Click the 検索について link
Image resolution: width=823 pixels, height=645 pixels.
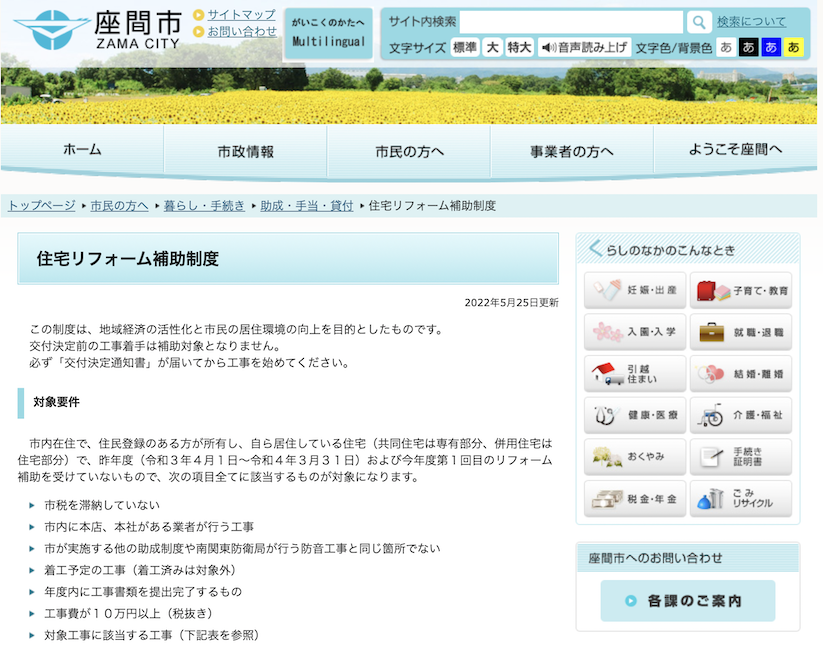click(x=752, y=22)
